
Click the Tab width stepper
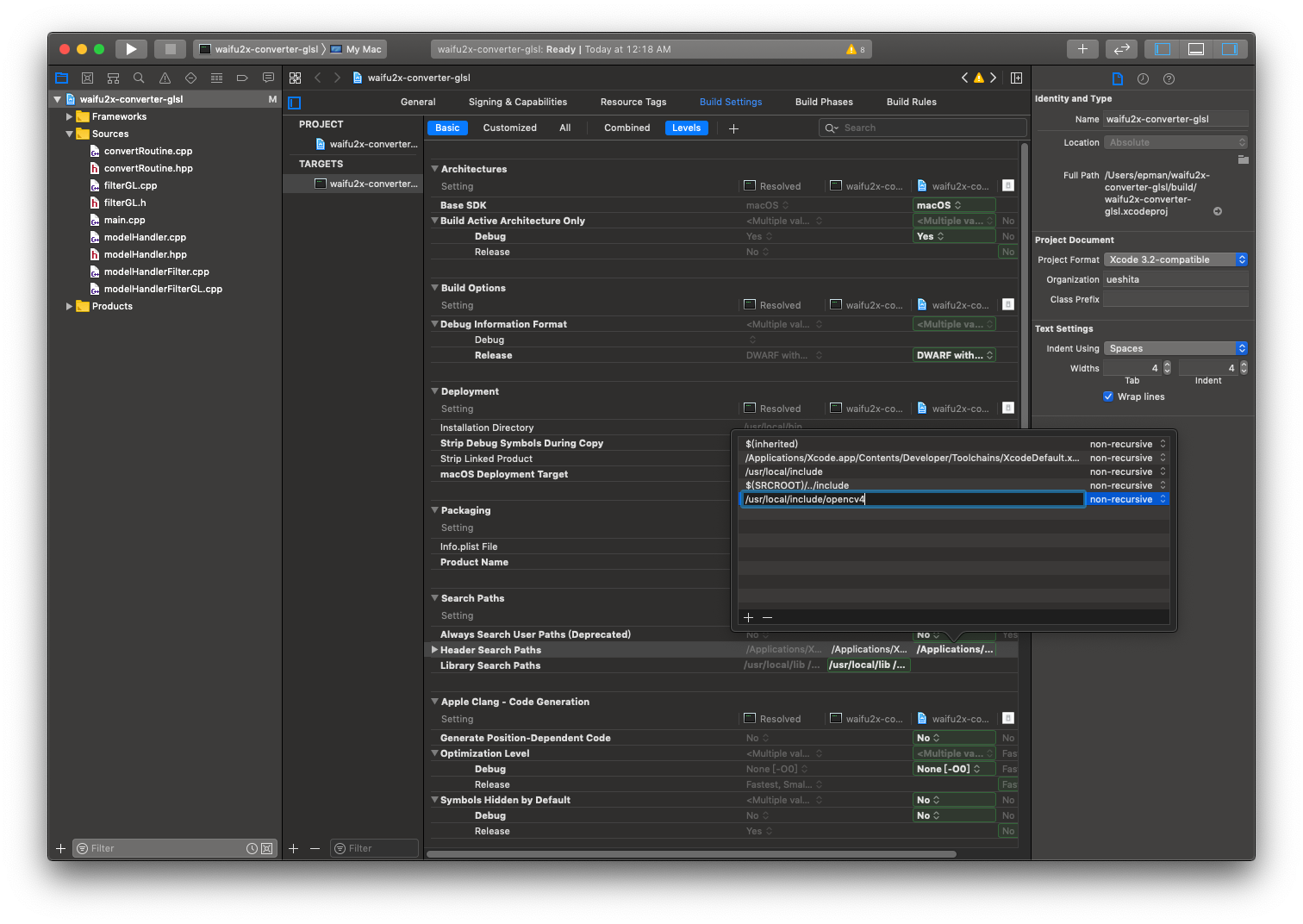(x=1167, y=368)
